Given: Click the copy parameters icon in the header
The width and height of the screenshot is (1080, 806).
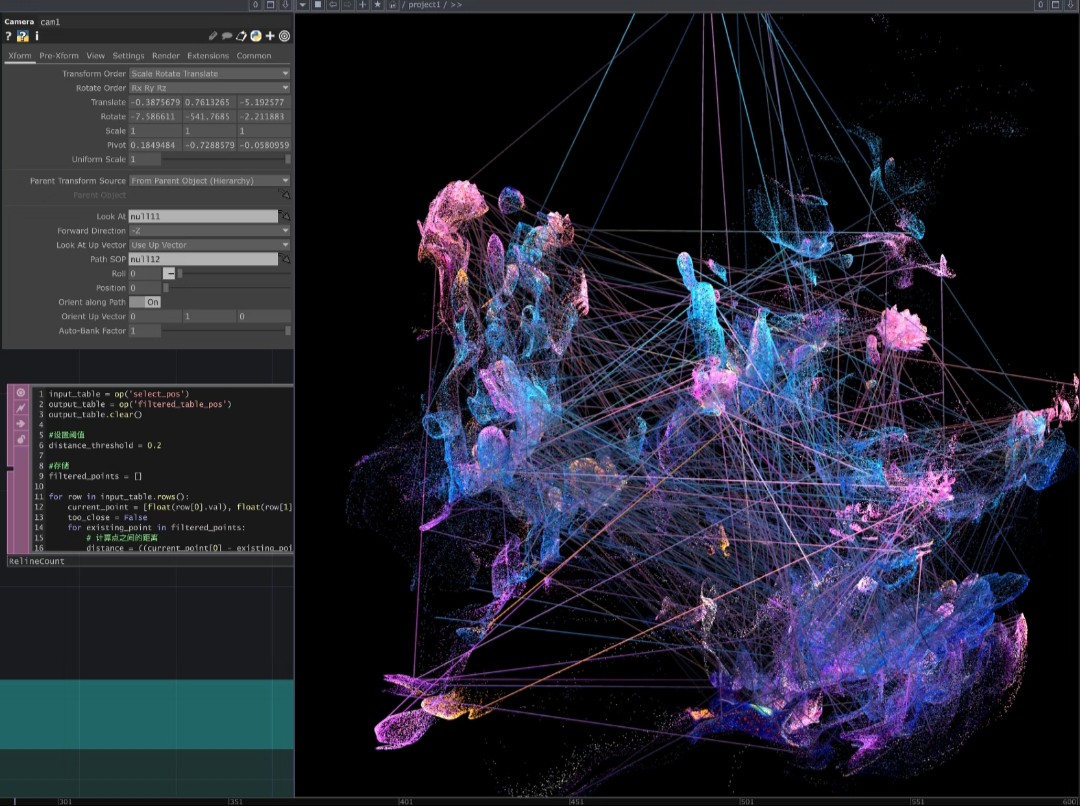Looking at the screenshot, I should (241, 36).
